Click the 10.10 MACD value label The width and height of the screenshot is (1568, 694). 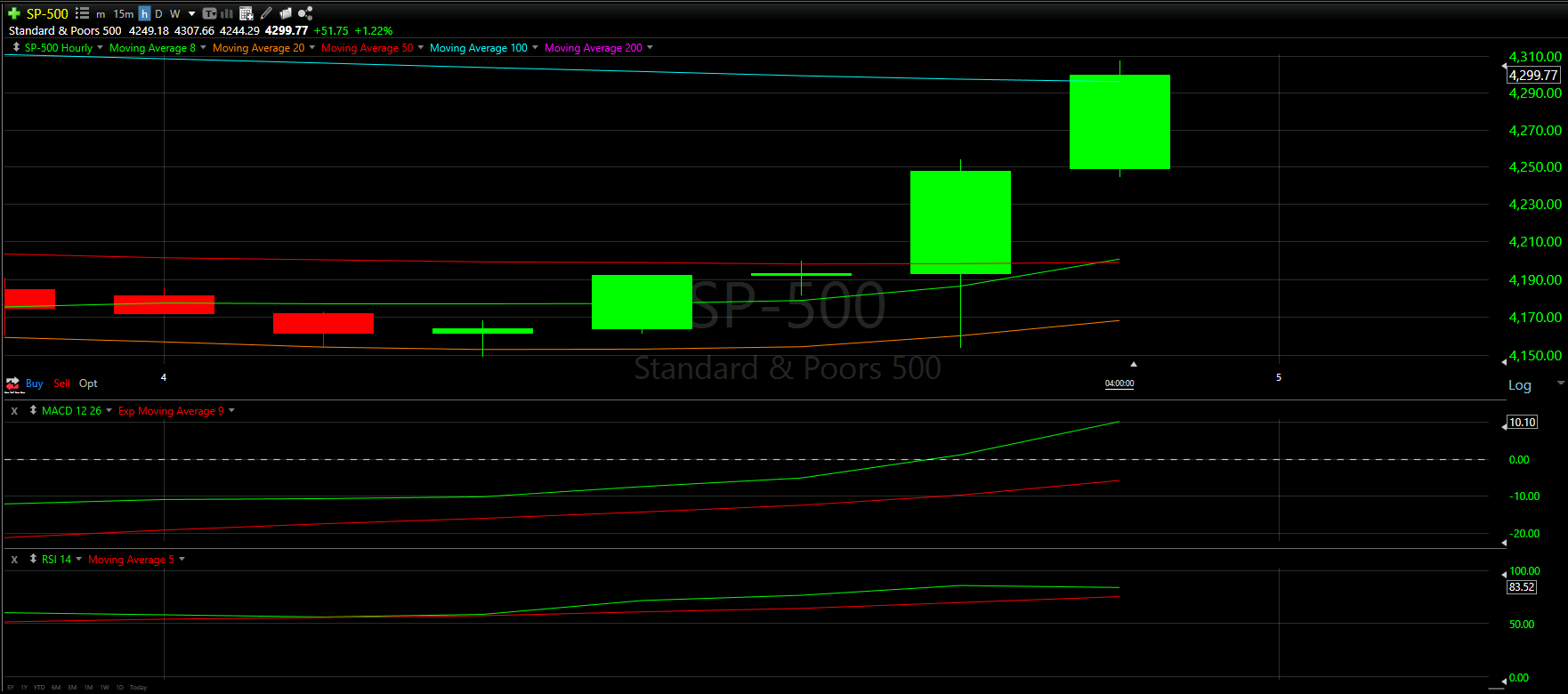pos(1523,423)
